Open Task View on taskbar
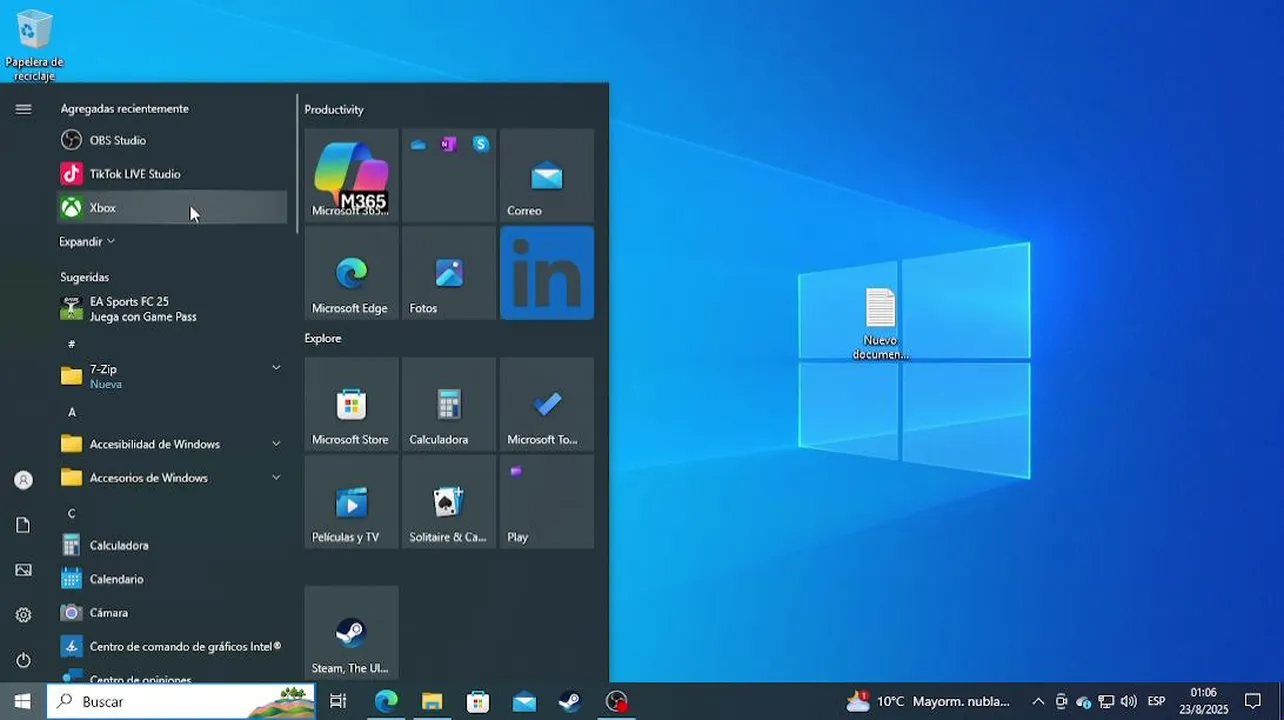1284x720 pixels. (x=338, y=702)
